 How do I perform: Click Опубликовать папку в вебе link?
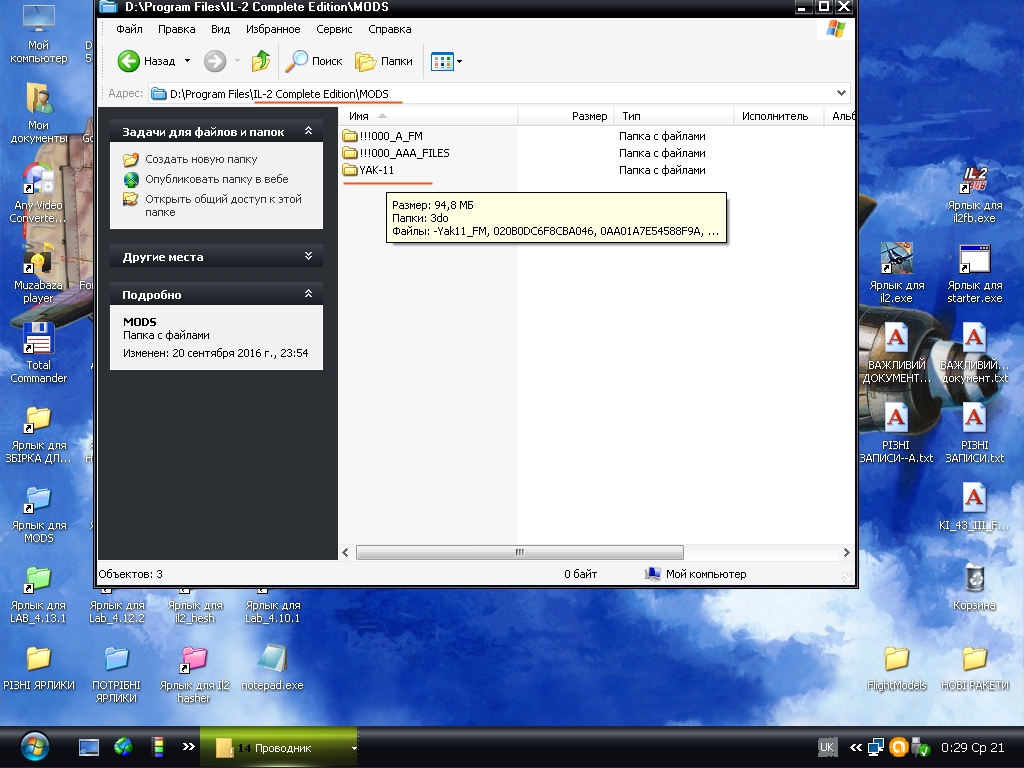pos(216,179)
